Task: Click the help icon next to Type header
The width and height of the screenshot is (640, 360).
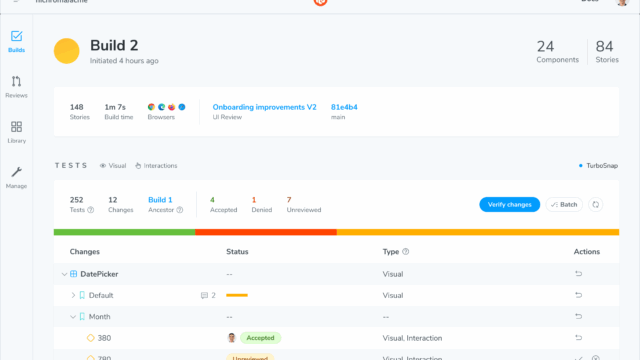Action: point(406,251)
